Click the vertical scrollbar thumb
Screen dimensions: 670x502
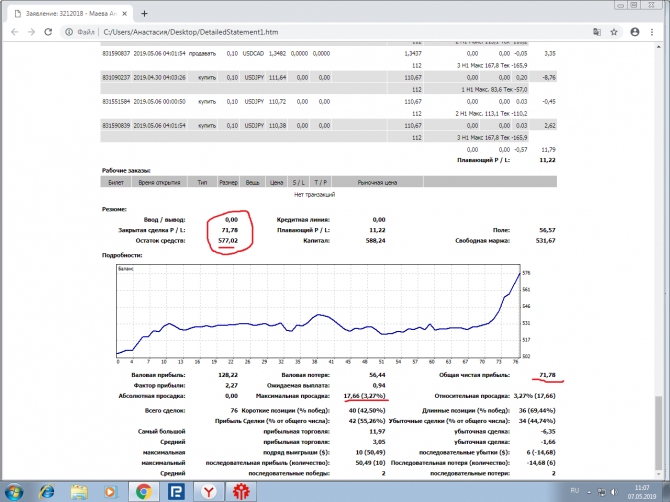(658, 433)
